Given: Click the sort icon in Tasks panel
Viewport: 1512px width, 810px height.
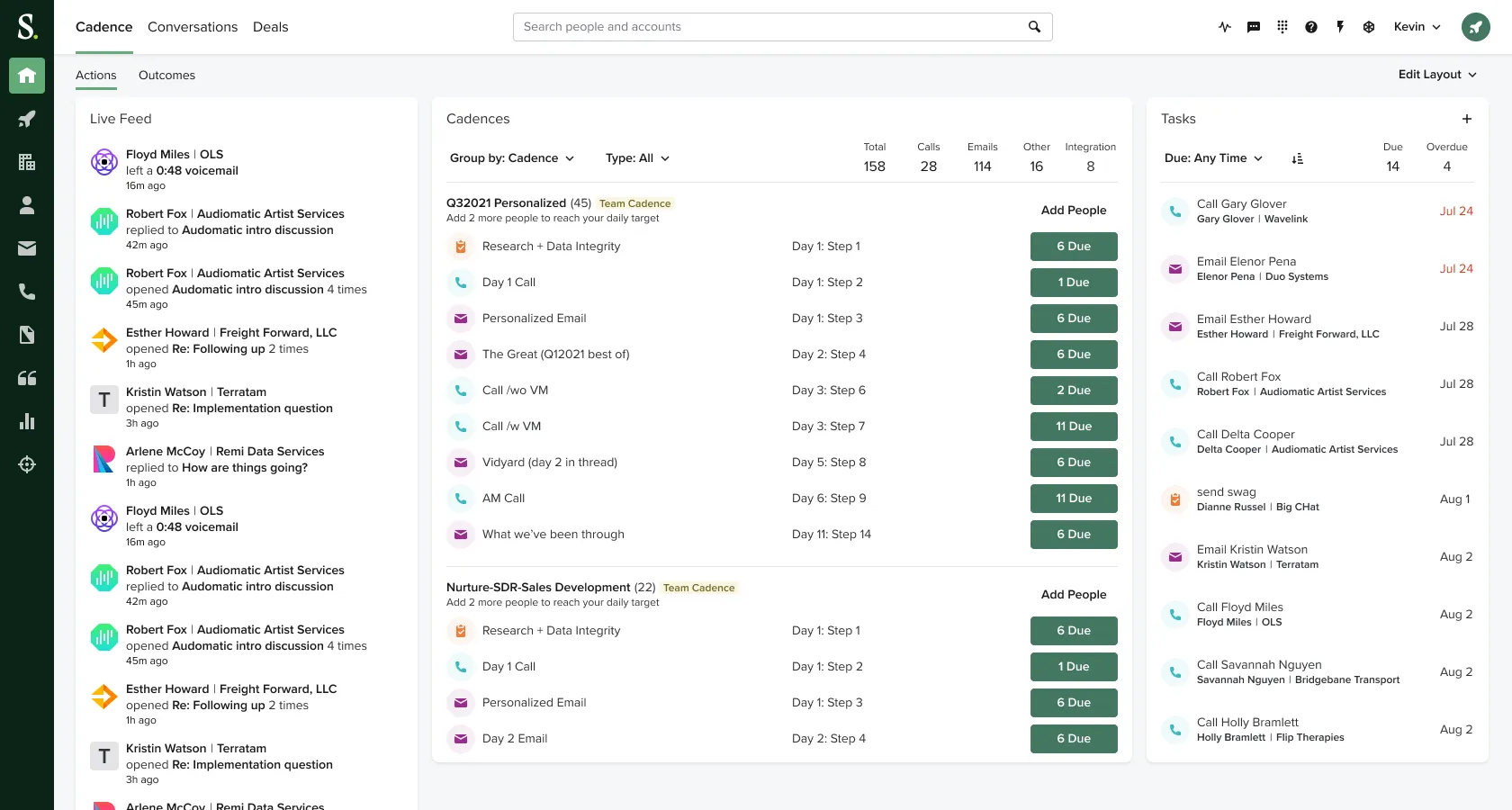Looking at the screenshot, I should click(1297, 158).
